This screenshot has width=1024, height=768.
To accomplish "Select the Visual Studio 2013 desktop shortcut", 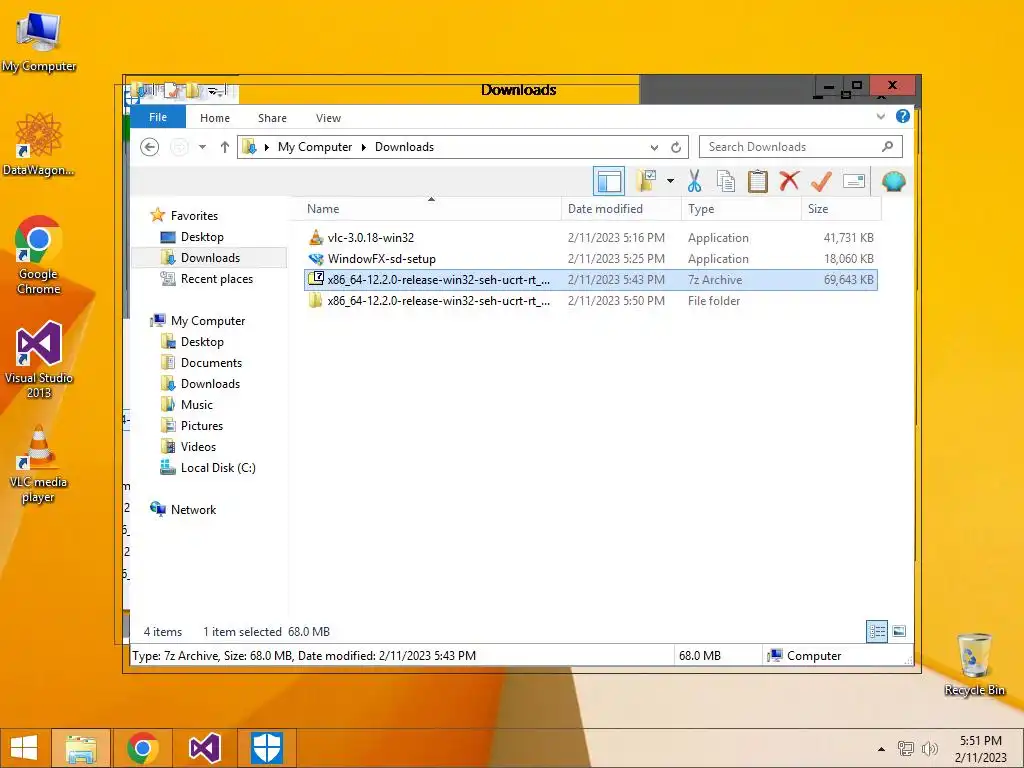I will click(39, 360).
